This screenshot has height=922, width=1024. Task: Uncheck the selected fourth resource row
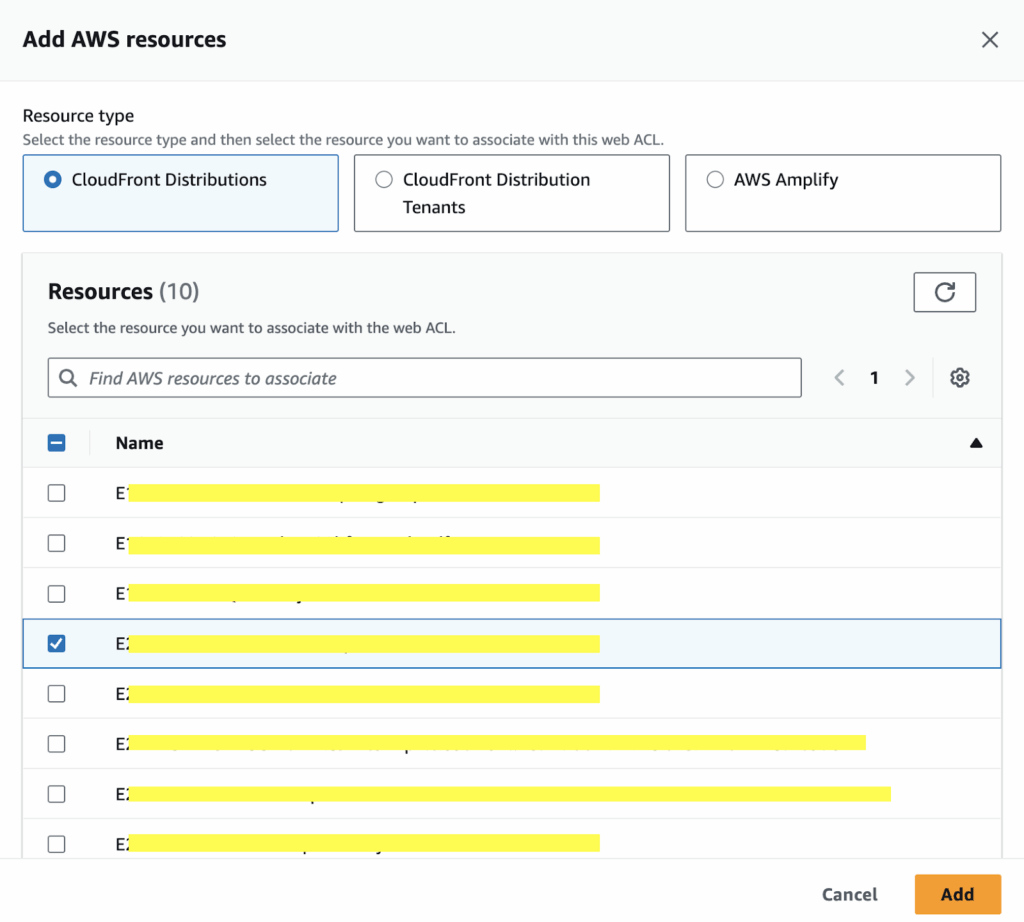tap(57, 643)
